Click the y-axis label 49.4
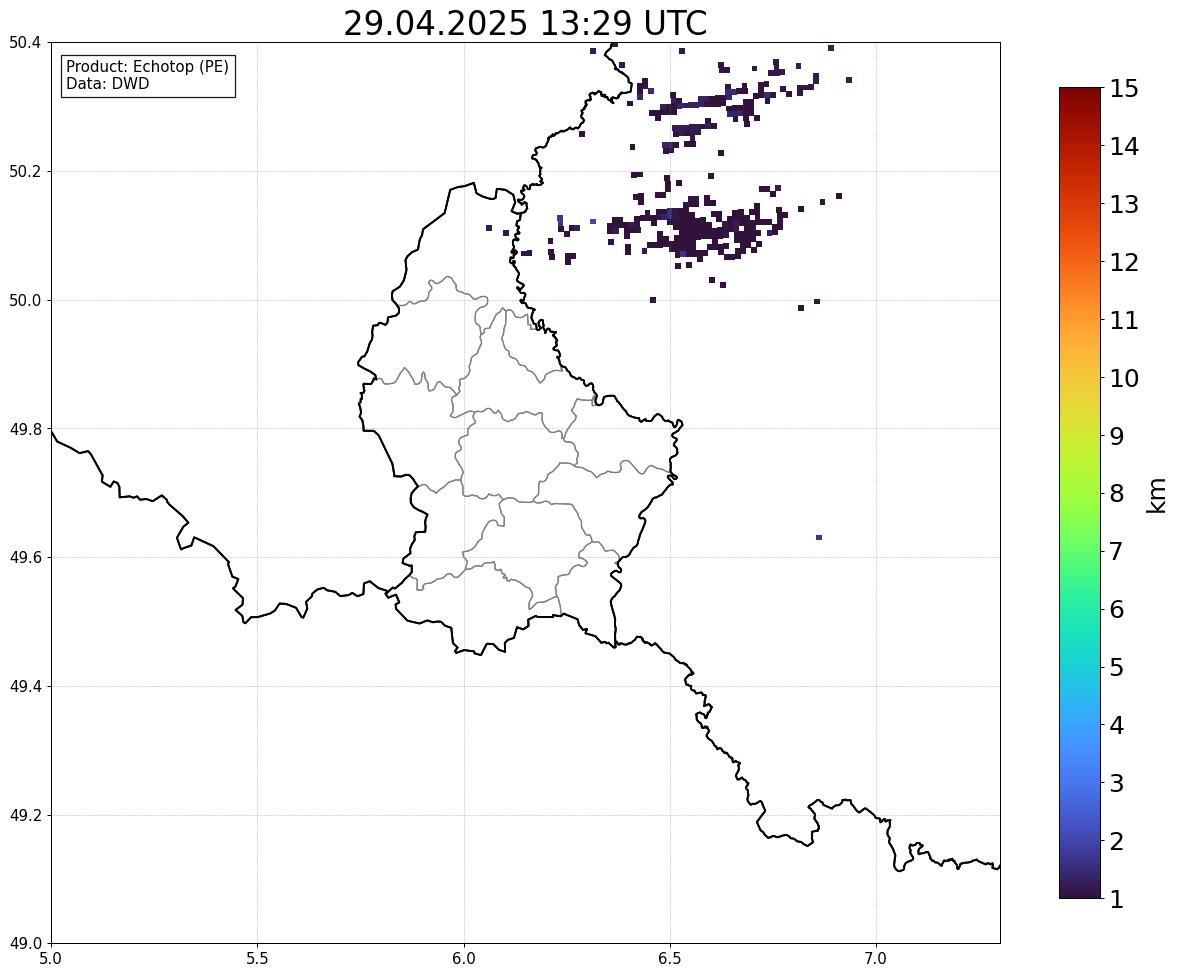Screen dimensions: 1178x976 click(x=24, y=686)
